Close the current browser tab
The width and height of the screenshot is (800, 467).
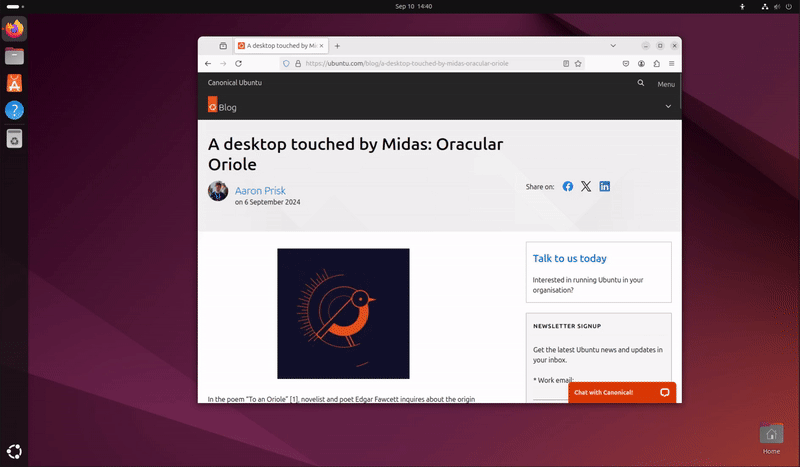click(321, 45)
